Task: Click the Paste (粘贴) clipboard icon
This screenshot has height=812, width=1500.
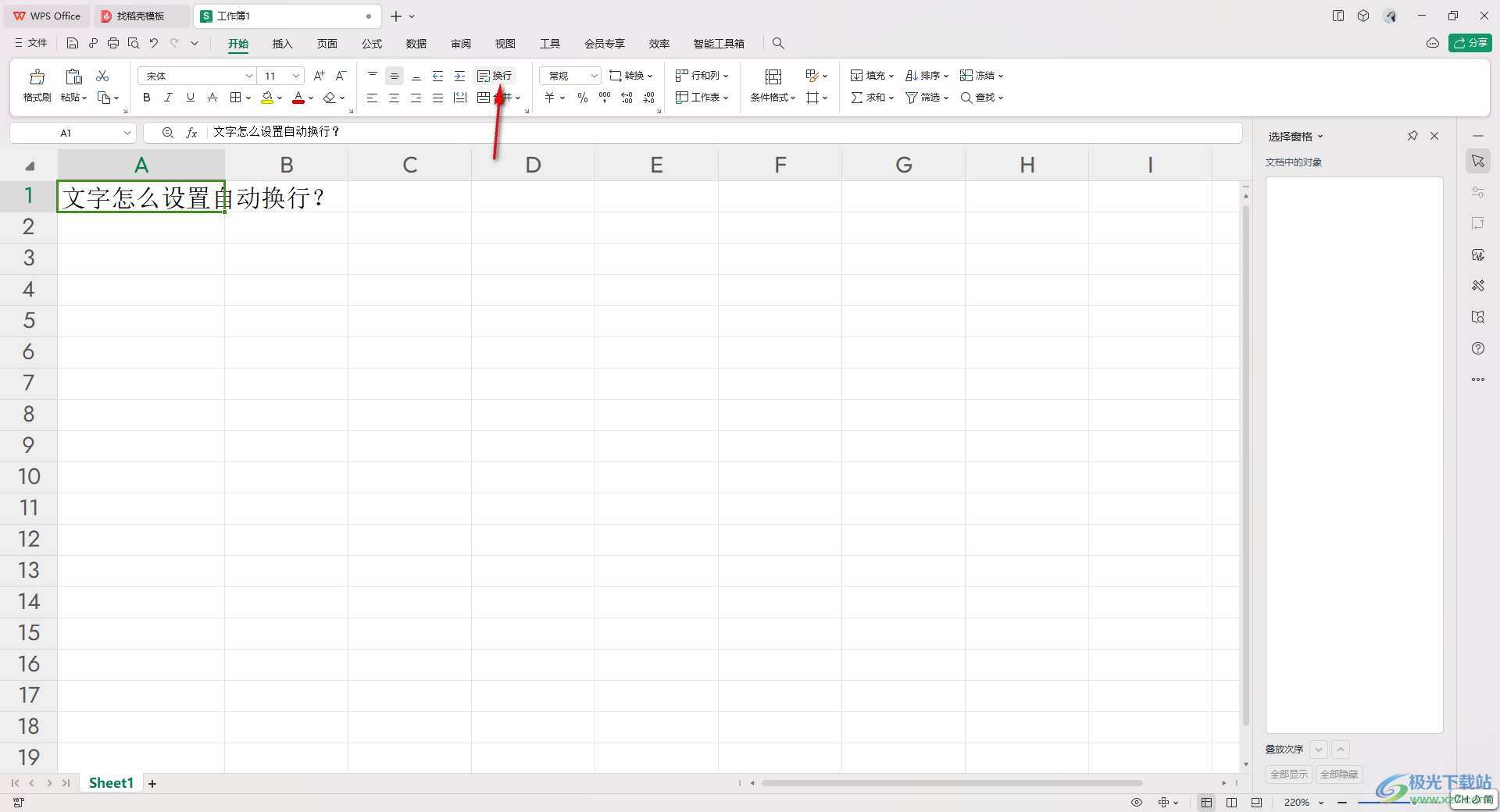Action: tap(73, 77)
